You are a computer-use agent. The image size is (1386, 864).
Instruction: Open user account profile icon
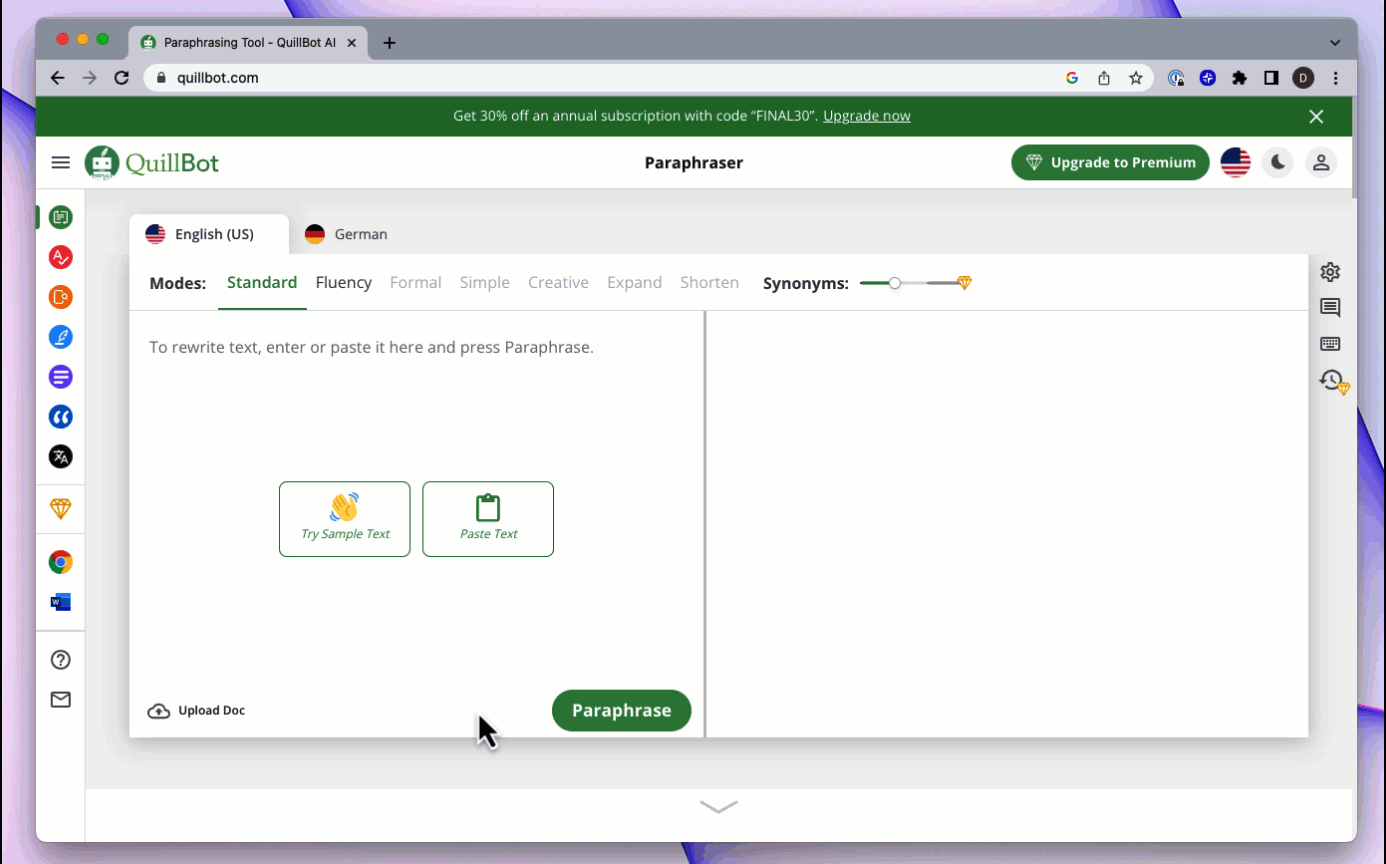[1321, 162]
